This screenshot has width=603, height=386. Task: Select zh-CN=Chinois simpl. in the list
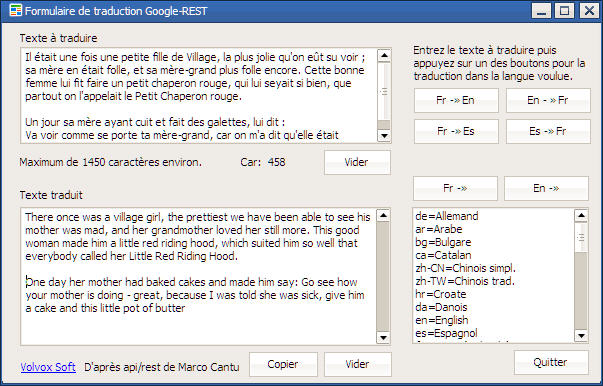494,268
